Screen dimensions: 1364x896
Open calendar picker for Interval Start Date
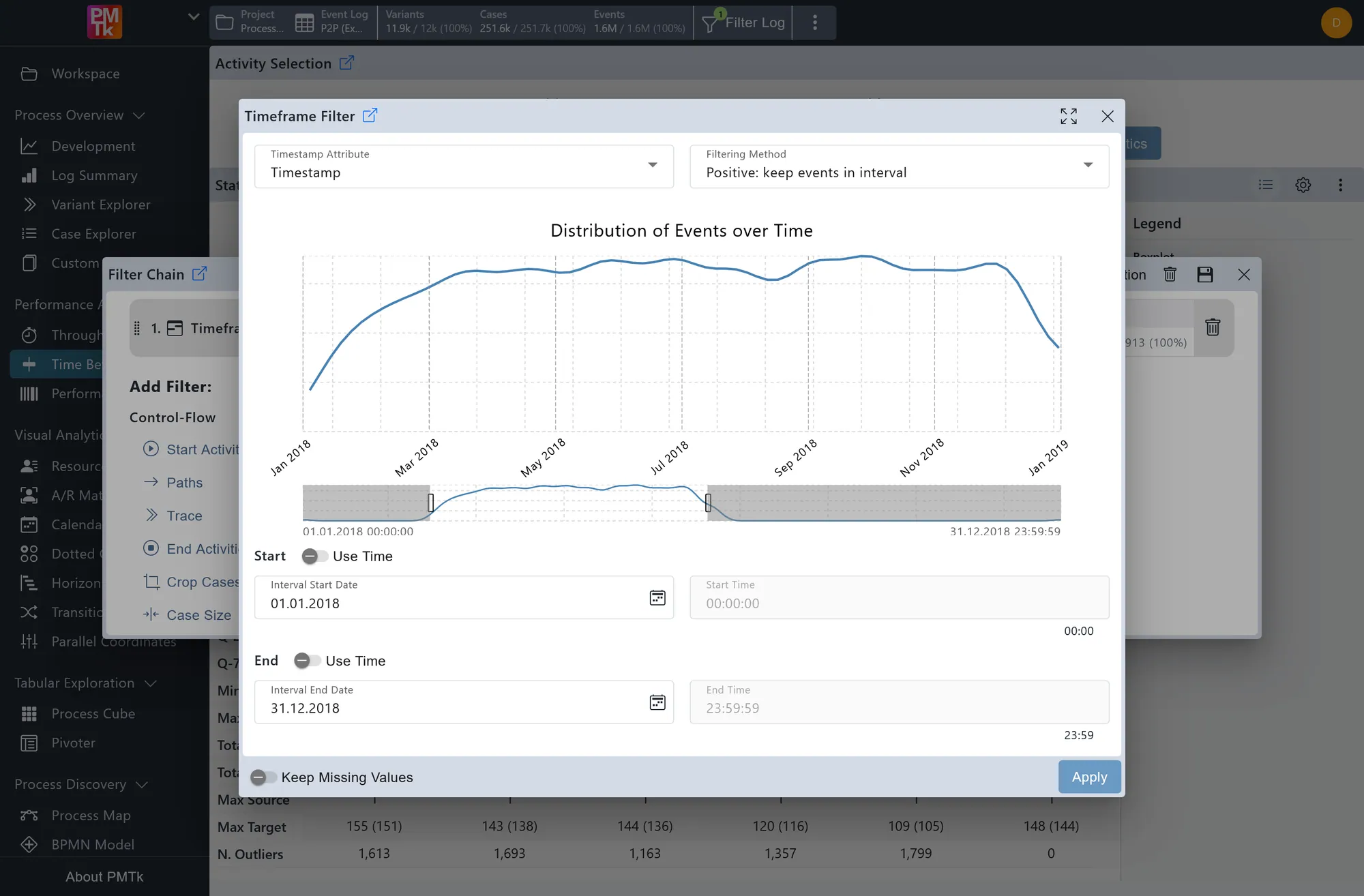click(x=657, y=597)
